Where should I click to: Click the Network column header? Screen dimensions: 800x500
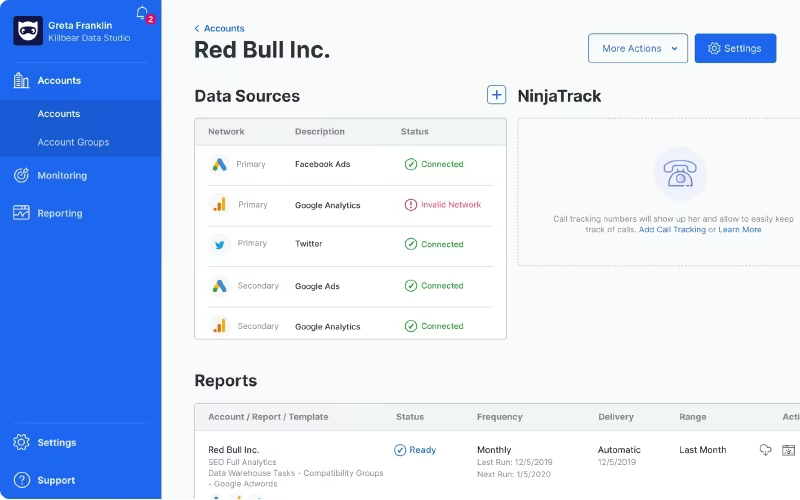pos(226,132)
